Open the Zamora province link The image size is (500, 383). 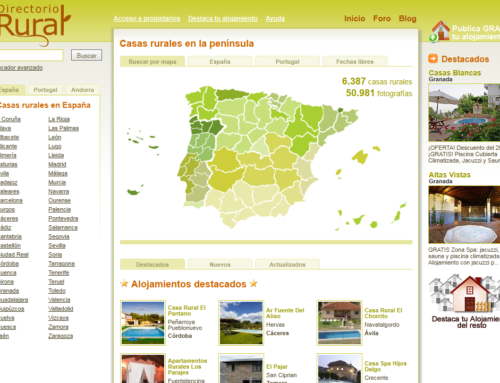58,327
